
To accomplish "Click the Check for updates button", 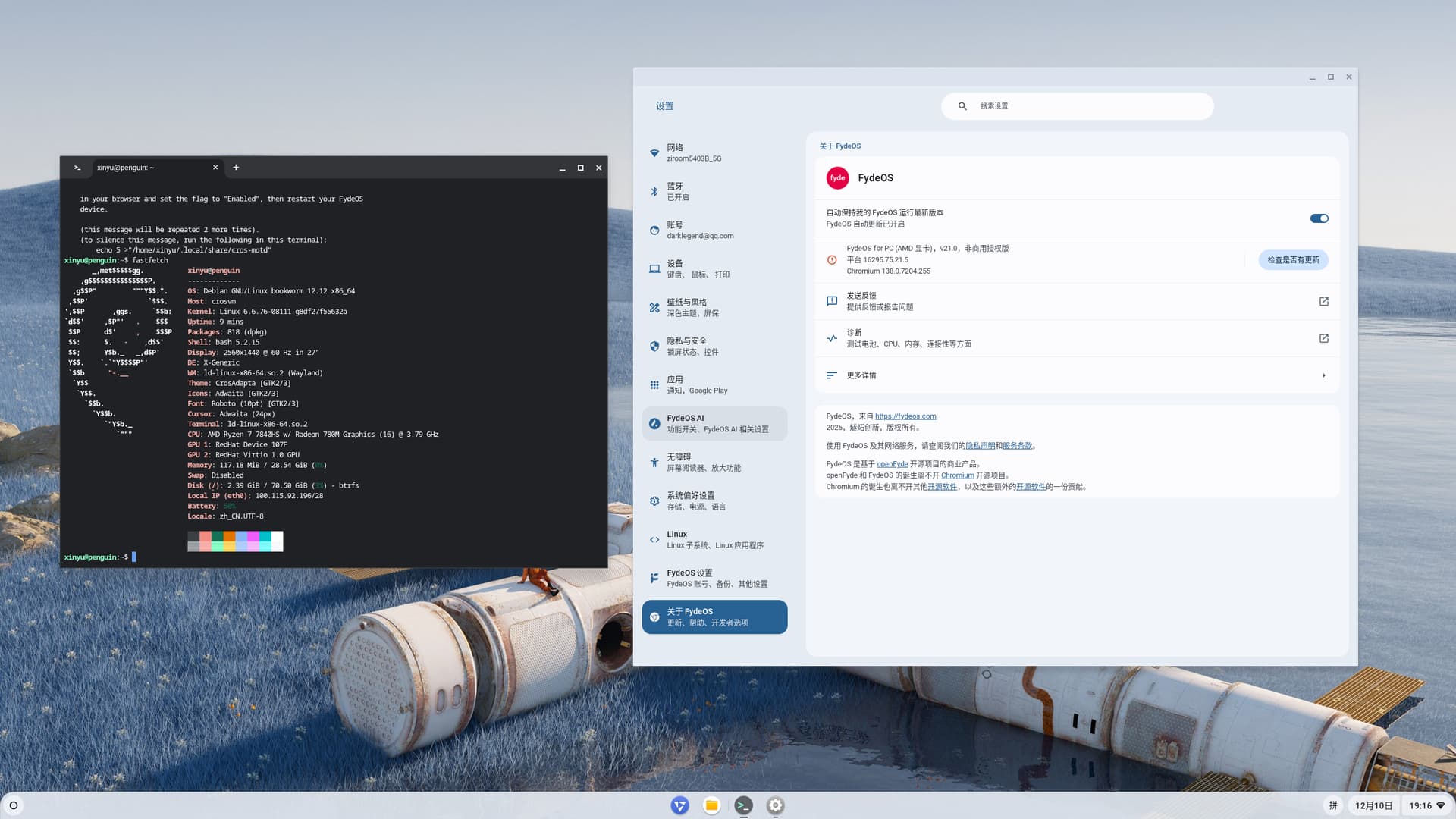I will (1293, 260).
